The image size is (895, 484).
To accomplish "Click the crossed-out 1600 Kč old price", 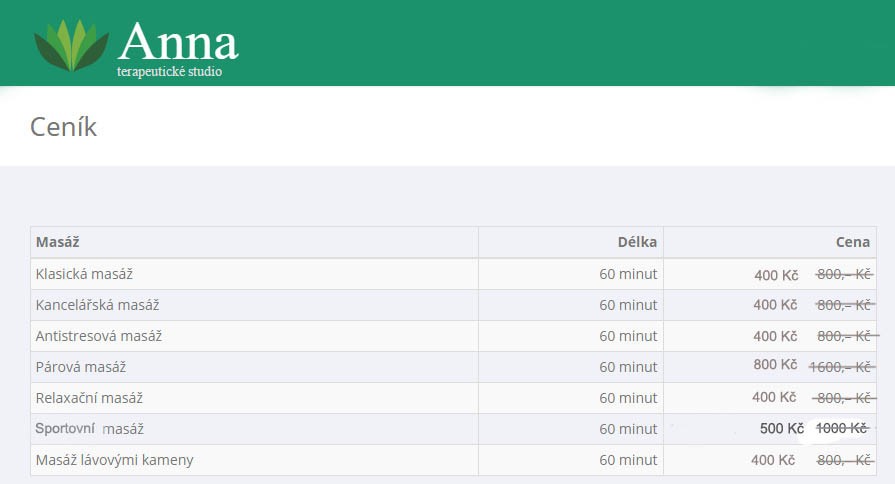I will tap(841, 367).
